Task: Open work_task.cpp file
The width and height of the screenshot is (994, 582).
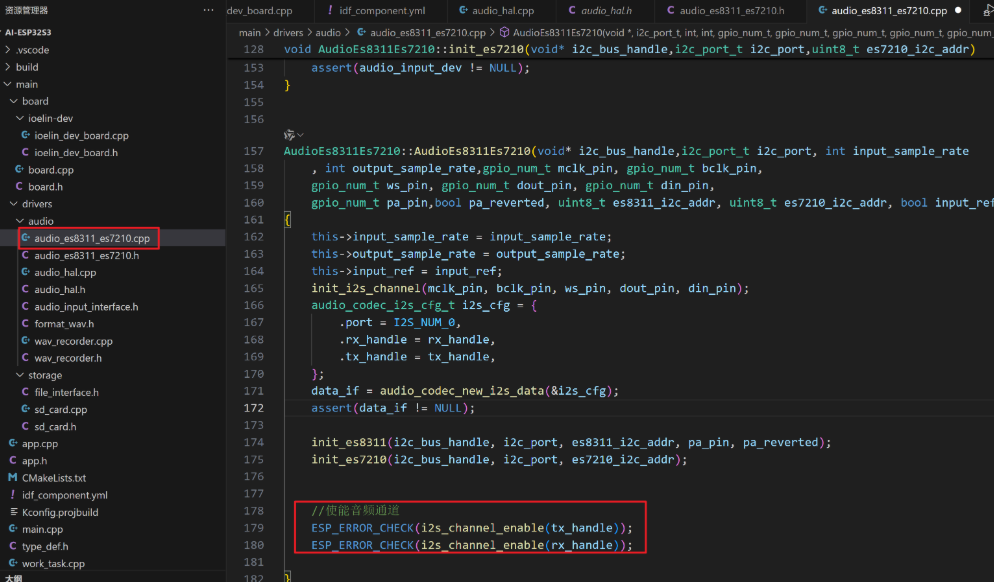Action: point(53,563)
